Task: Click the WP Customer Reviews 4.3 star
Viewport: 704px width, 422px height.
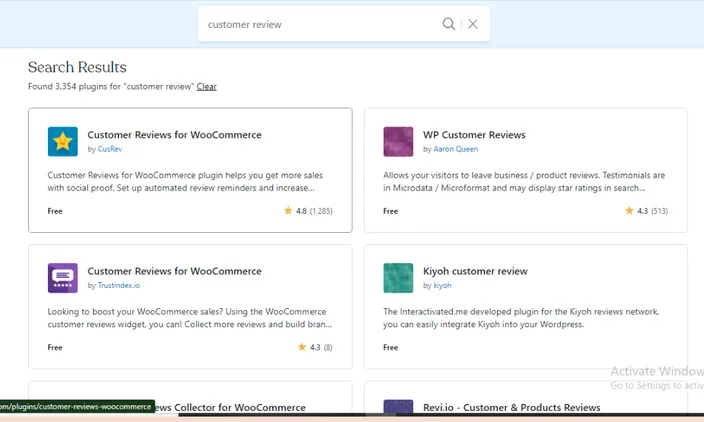Action: (x=629, y=211)
